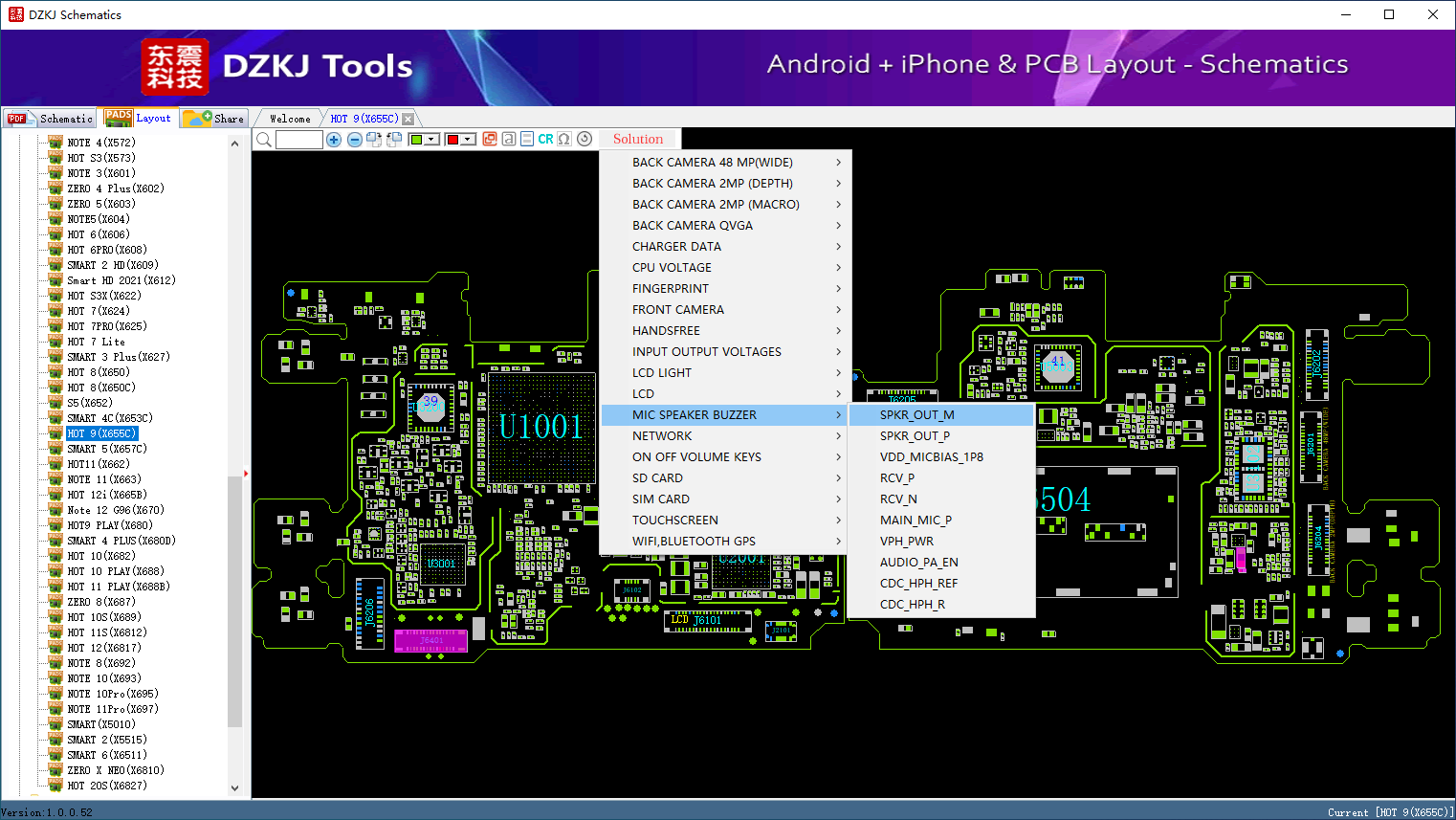Screen dimensions: 1456x820
Task: Switch to the Share tab
Action: coord(214,119)
